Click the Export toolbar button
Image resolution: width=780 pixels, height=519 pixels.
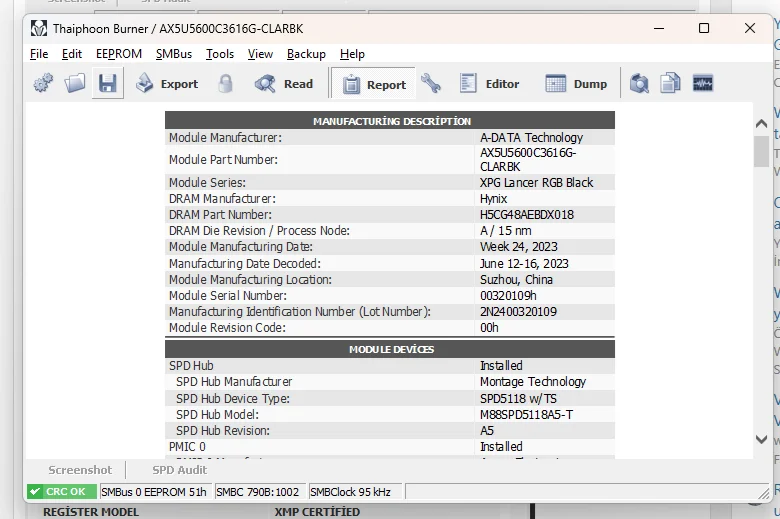click(167, 84)
